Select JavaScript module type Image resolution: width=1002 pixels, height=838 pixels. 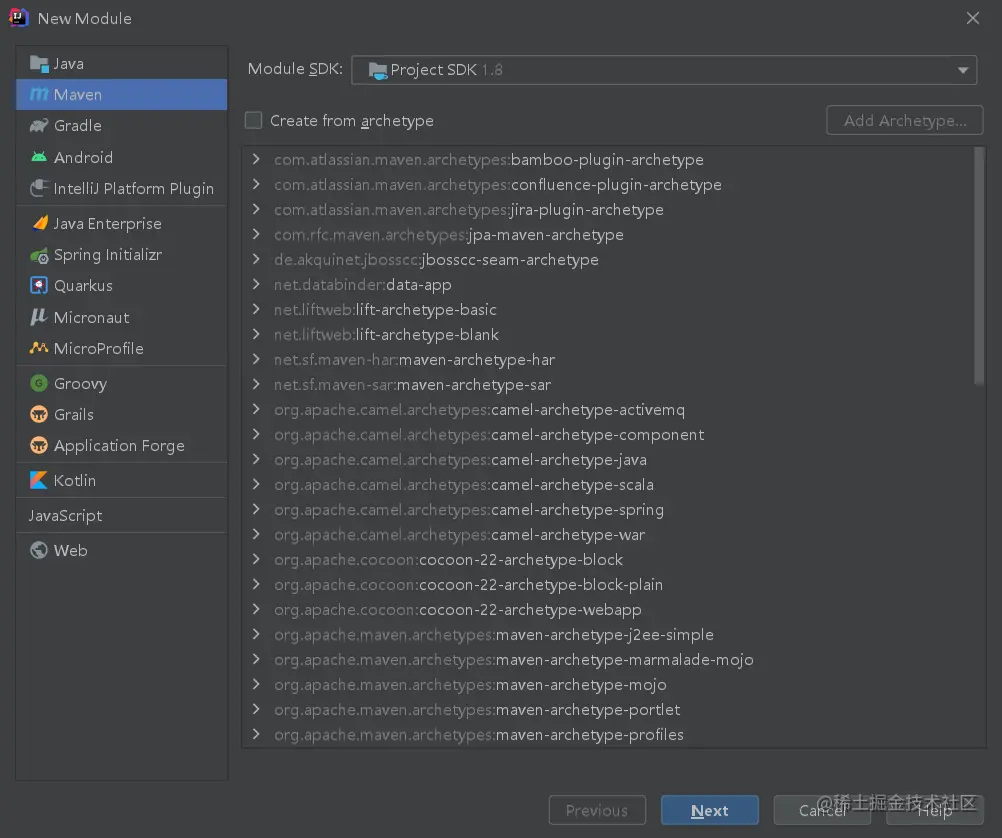[x=121, y=516]
